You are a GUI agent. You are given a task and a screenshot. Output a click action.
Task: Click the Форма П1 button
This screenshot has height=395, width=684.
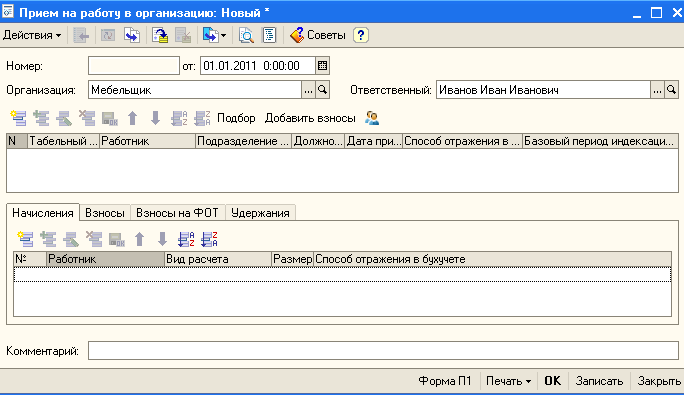coord(445,381)
